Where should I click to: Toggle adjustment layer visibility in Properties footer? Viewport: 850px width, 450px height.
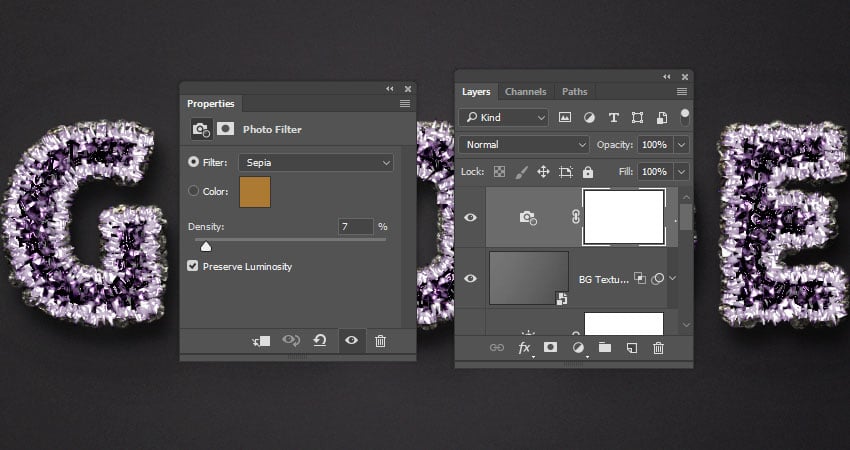point(351,340)
